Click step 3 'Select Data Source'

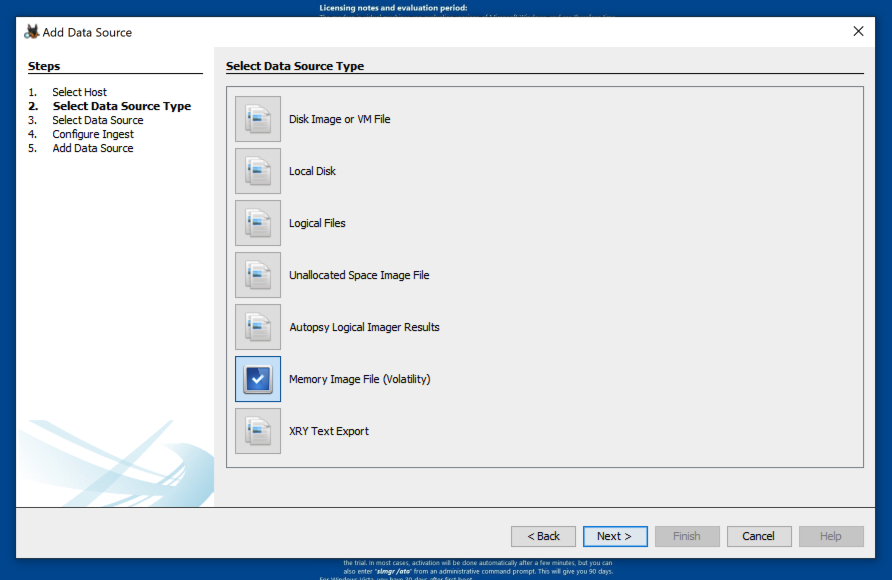click(98, 121)
